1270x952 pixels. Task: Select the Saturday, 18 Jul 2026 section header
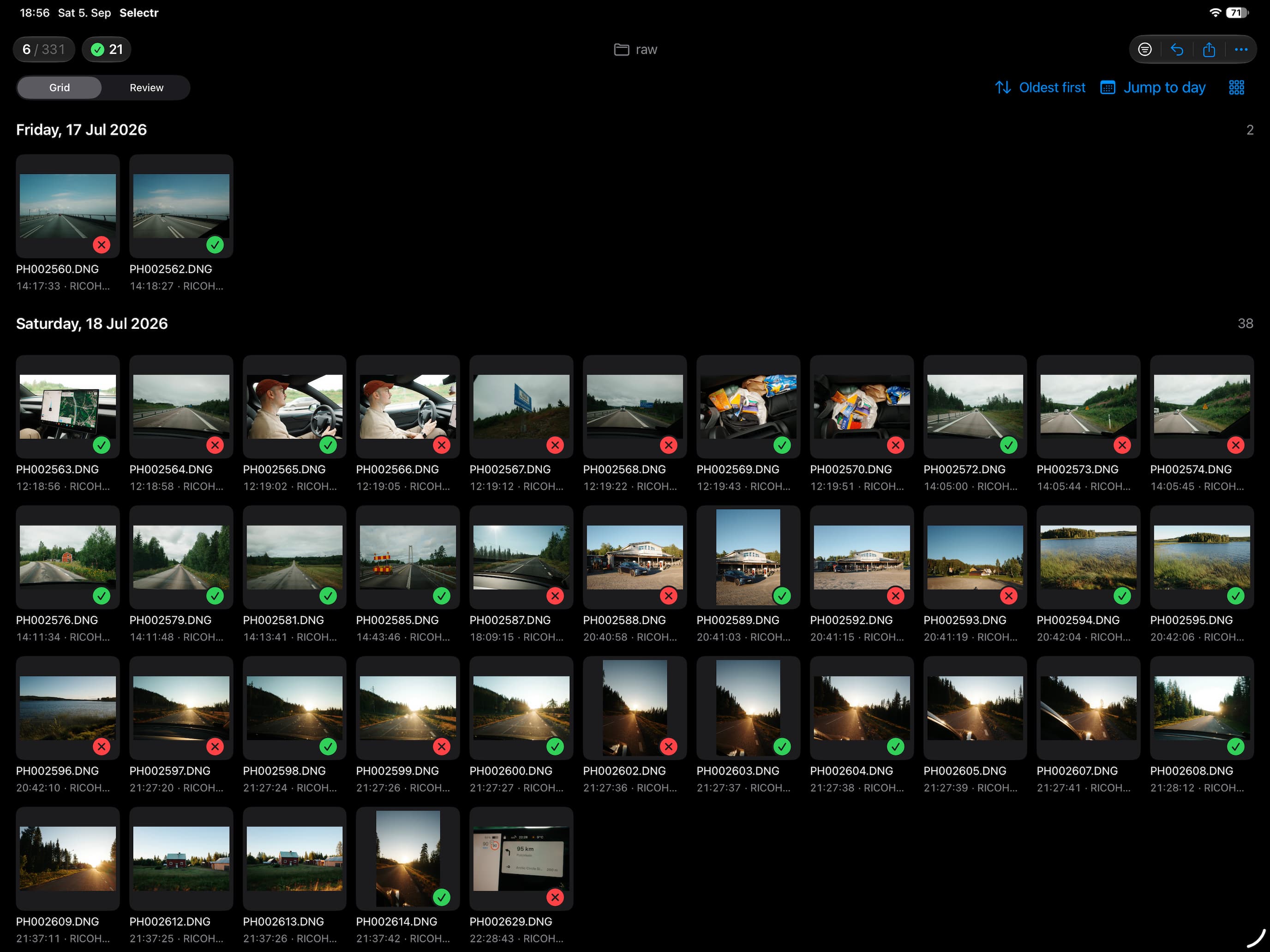(x=92, y=324)
